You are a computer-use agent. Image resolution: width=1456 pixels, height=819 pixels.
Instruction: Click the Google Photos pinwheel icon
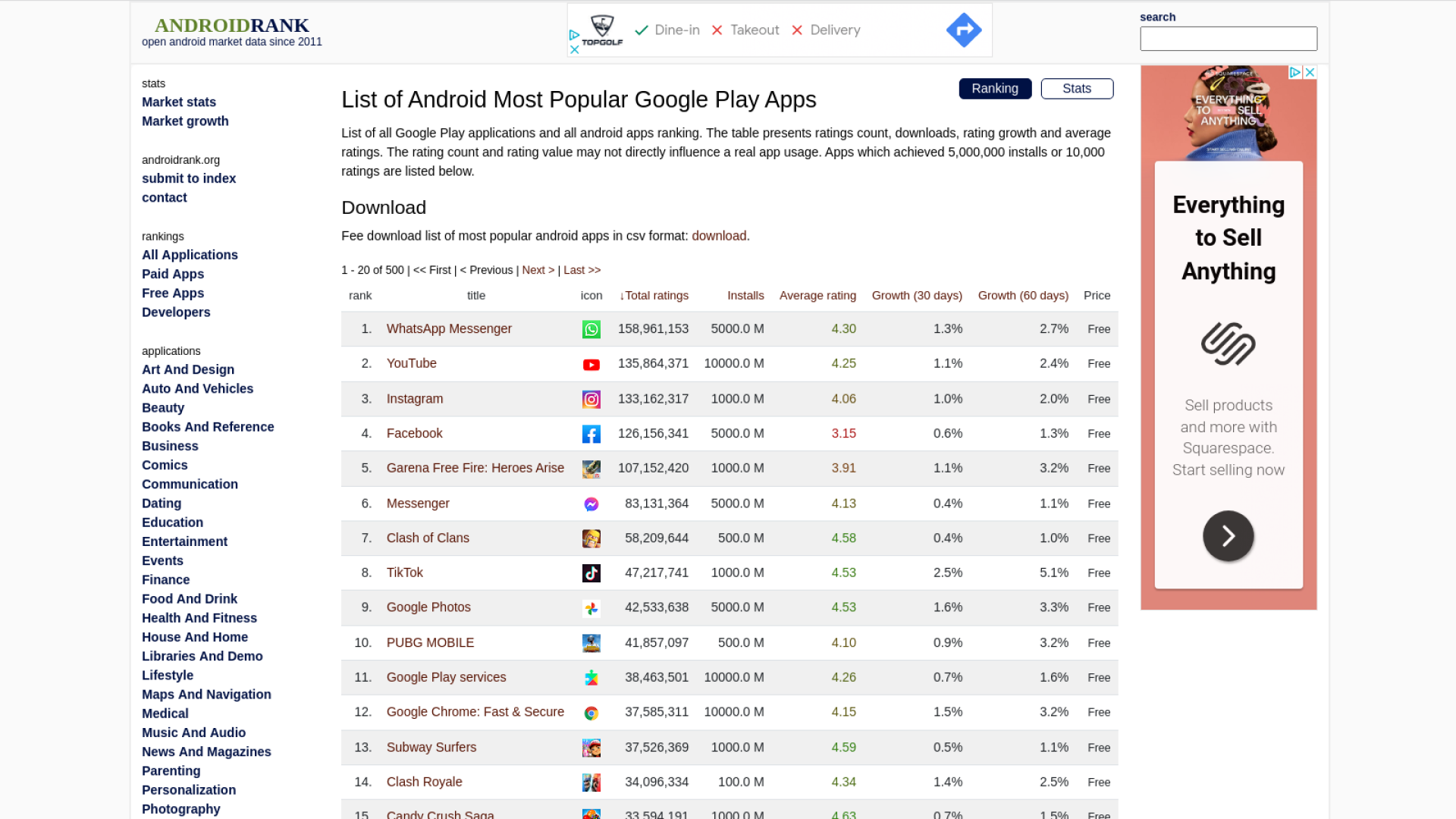tap(591, 608)
